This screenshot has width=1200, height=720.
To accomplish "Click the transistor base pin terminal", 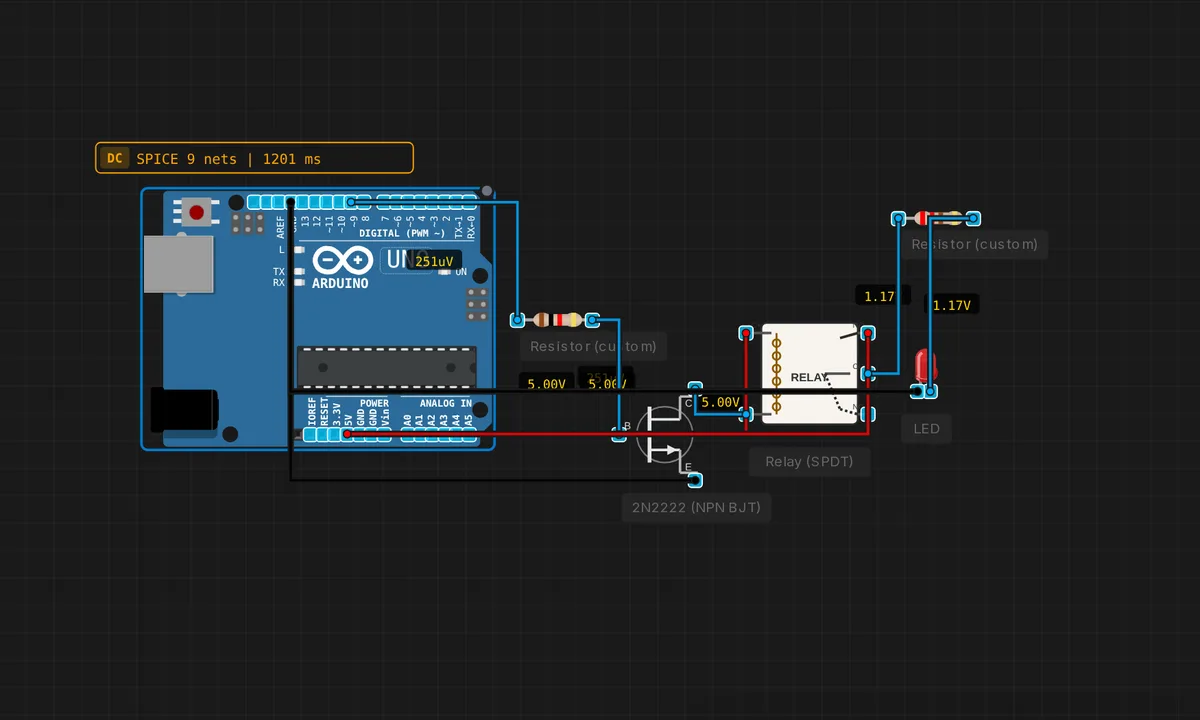I will [x=619, y=432].
